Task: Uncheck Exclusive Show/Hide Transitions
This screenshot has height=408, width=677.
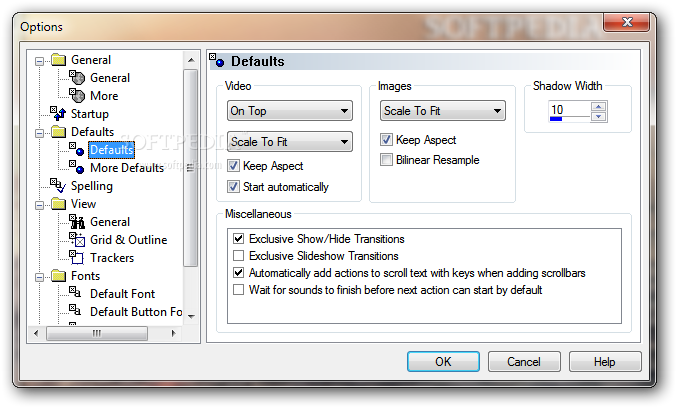Action: pyautogui.click(x=238, y=239)
